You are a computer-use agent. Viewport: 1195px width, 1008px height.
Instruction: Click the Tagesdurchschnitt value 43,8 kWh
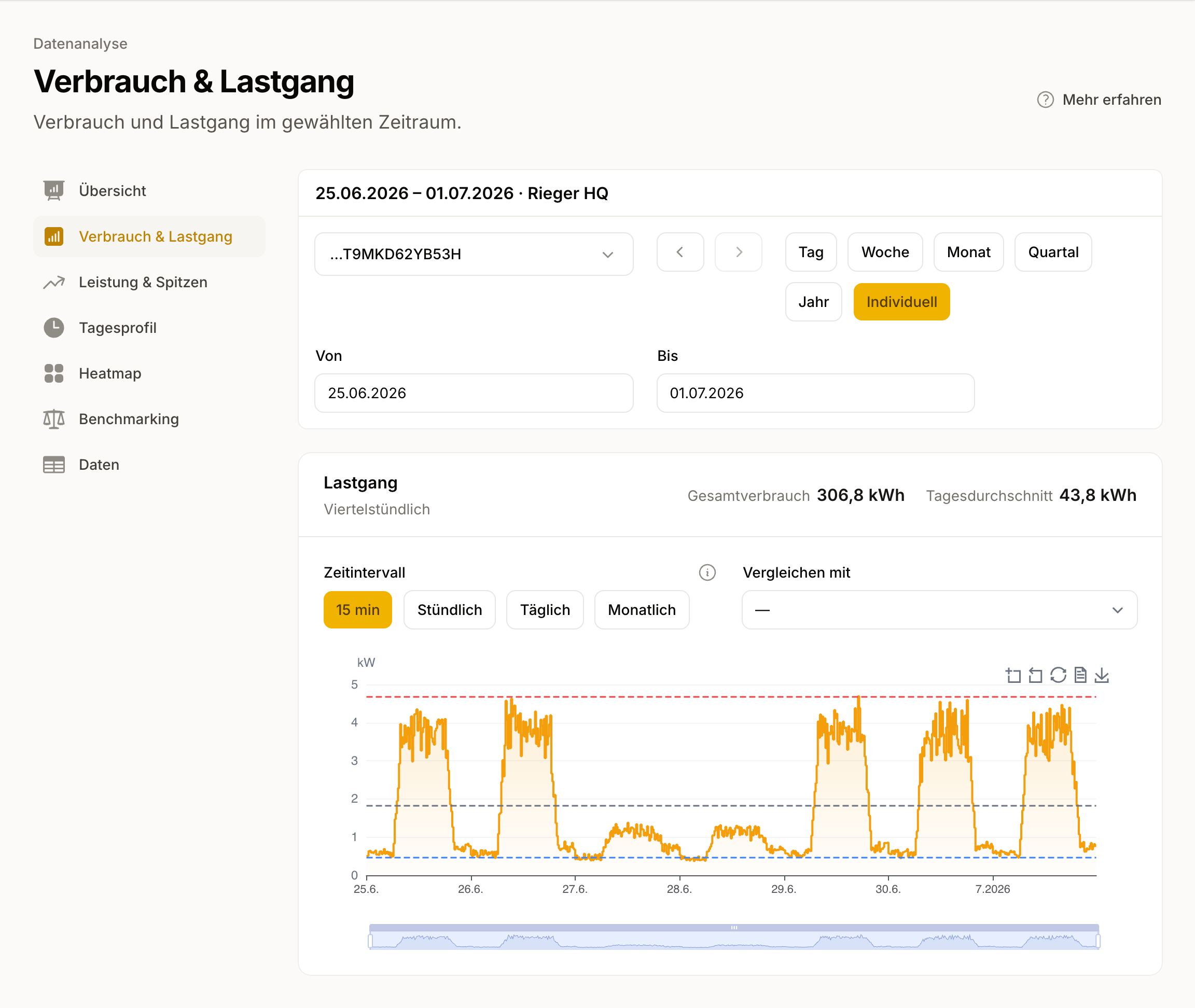(x=1098, y=495)
